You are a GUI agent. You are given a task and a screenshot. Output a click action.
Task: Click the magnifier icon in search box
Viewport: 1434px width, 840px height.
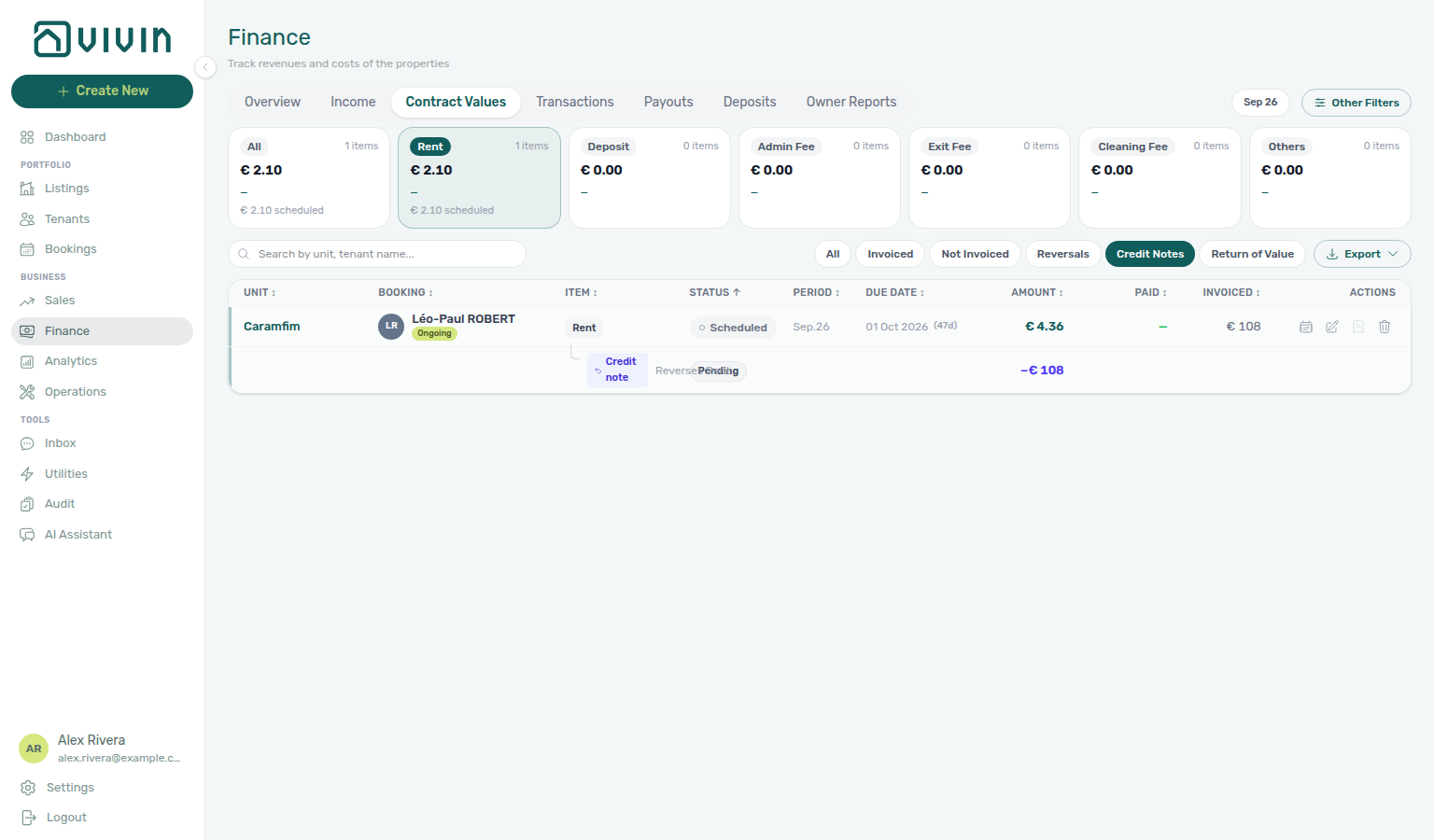click(244, 254)
